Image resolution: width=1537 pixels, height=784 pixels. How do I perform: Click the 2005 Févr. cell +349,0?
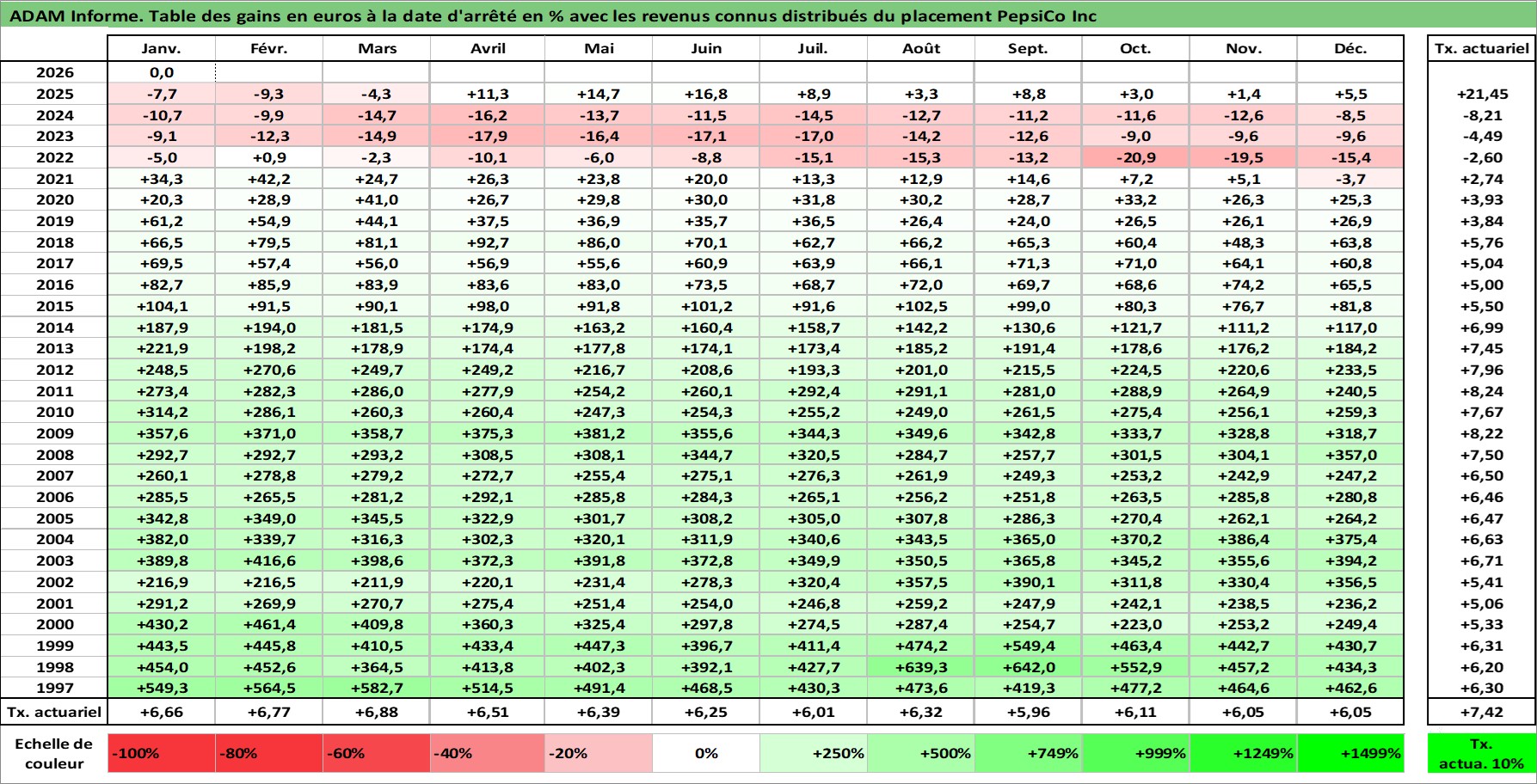pos(269,518)
